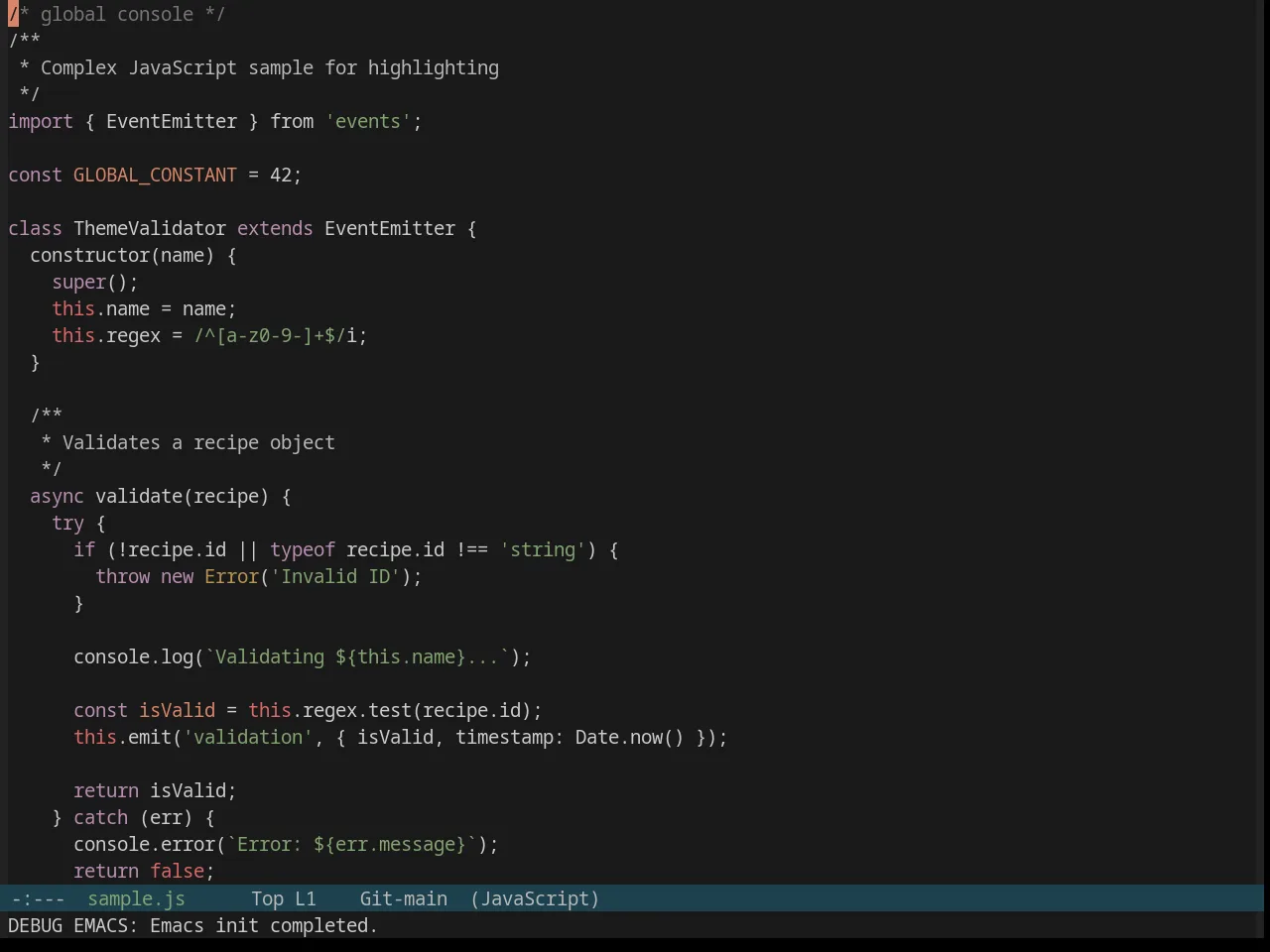This screenshot has height=952, width=1270.
Task: Click the `Error: ${err.message}` template string
Action: click(x=351, y=844)
